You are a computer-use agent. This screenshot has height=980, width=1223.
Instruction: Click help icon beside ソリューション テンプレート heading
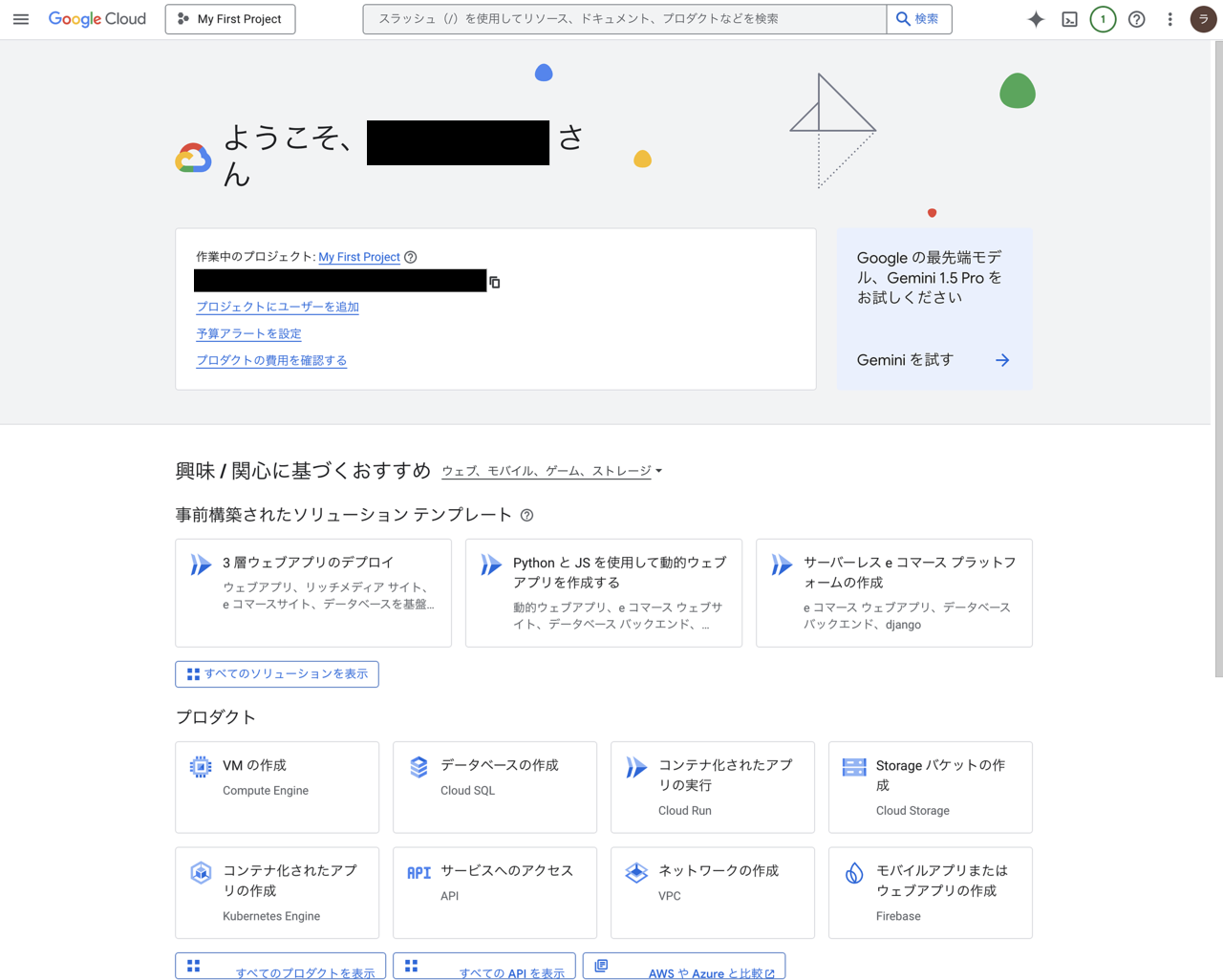[x=526, y=516]
